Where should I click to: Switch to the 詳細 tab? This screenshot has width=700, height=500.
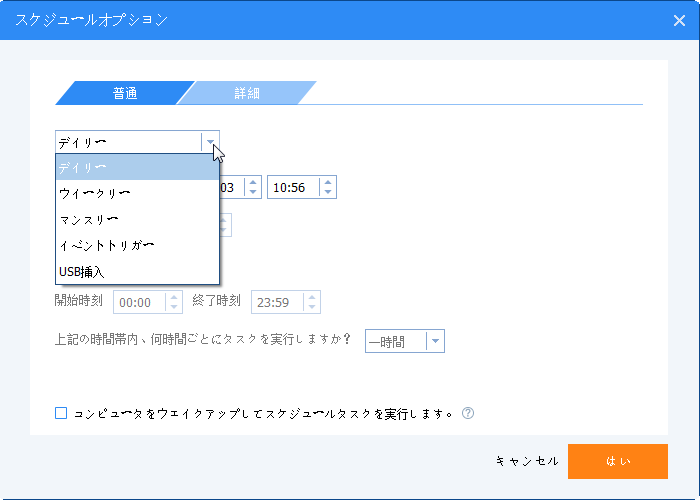pyautogui.click(x=247, y=93)
